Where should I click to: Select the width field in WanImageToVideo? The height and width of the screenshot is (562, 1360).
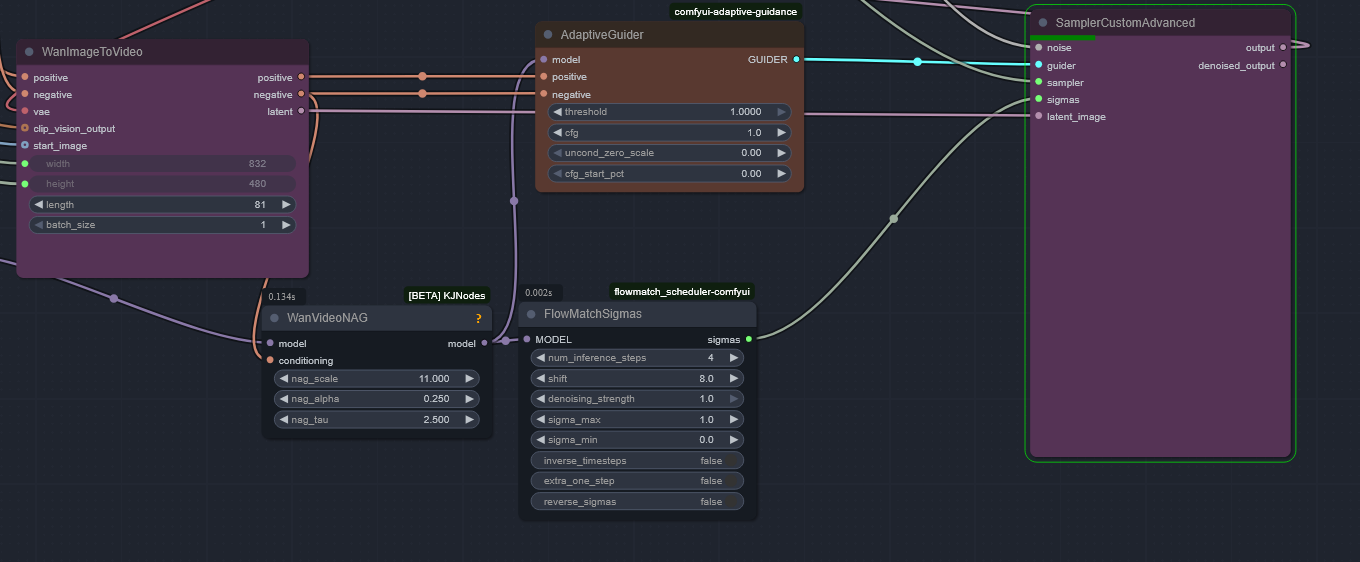[163, 163]
